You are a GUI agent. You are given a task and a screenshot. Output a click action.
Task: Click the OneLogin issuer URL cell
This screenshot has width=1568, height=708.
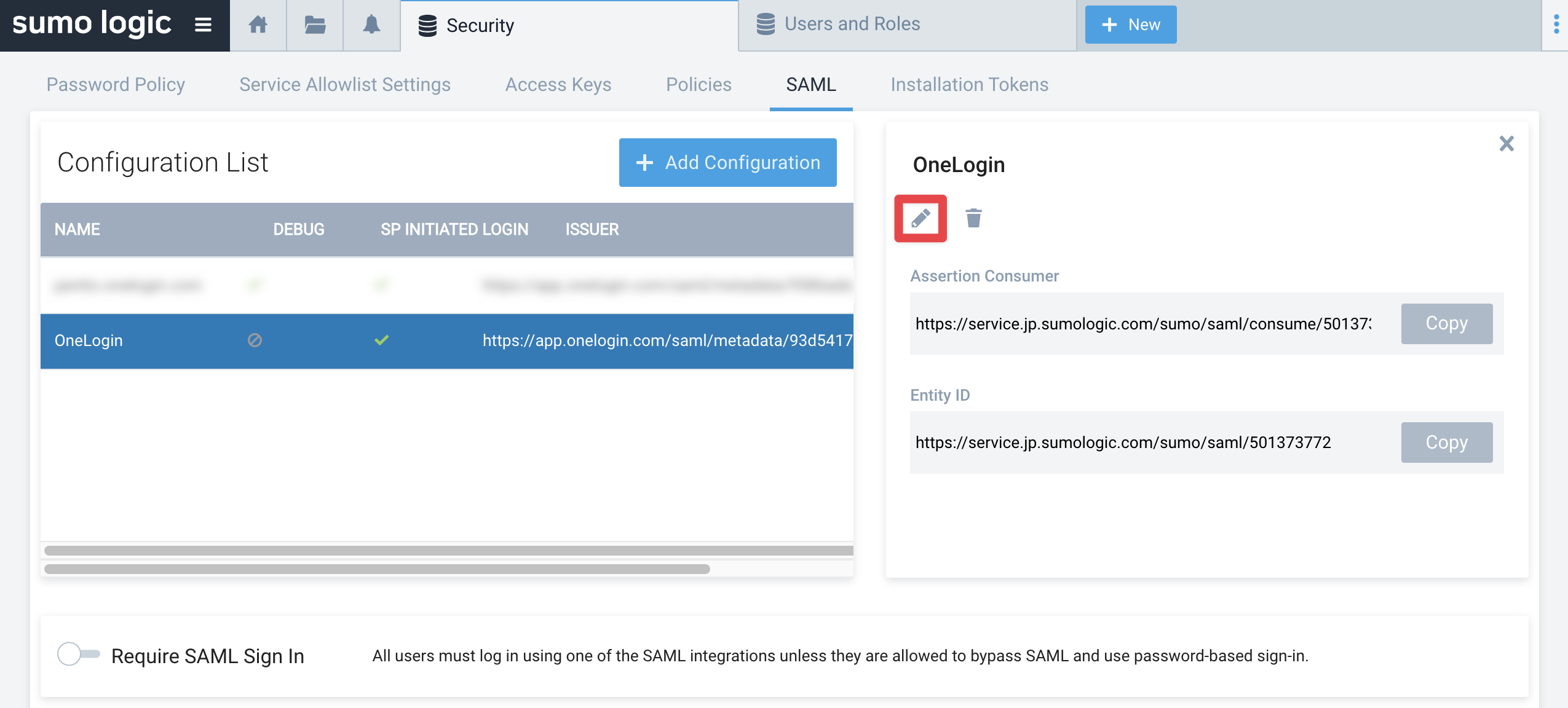pyautogui.click(x=667, y=340)
